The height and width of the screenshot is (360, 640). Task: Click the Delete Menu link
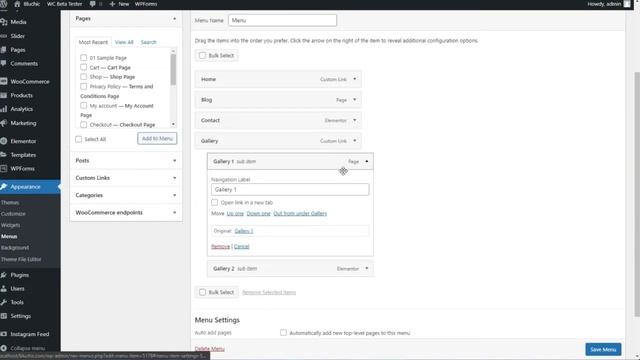pyautogui.click(x=209, y=349)
